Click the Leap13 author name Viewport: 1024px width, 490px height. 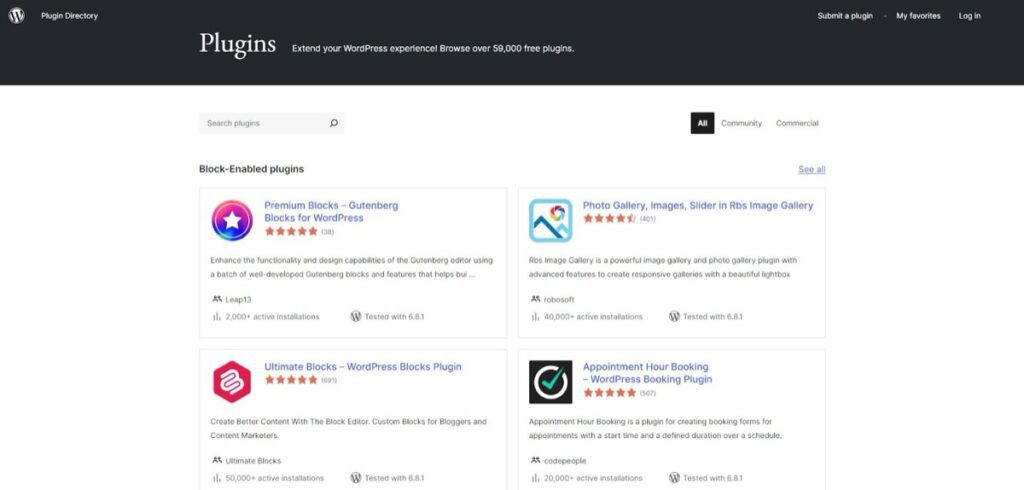tap(238, 299)
